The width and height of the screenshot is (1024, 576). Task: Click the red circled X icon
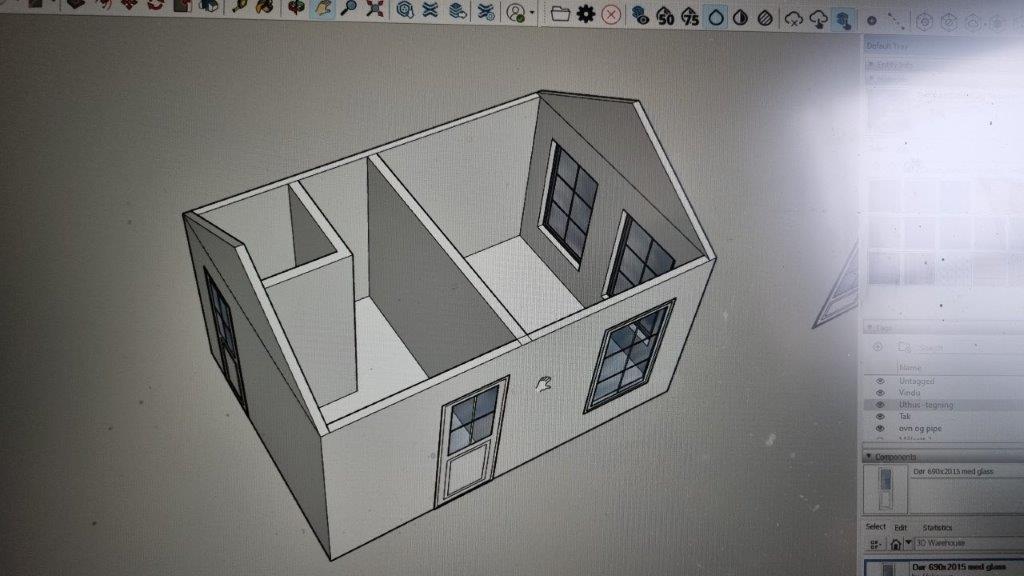pos(611,15)
